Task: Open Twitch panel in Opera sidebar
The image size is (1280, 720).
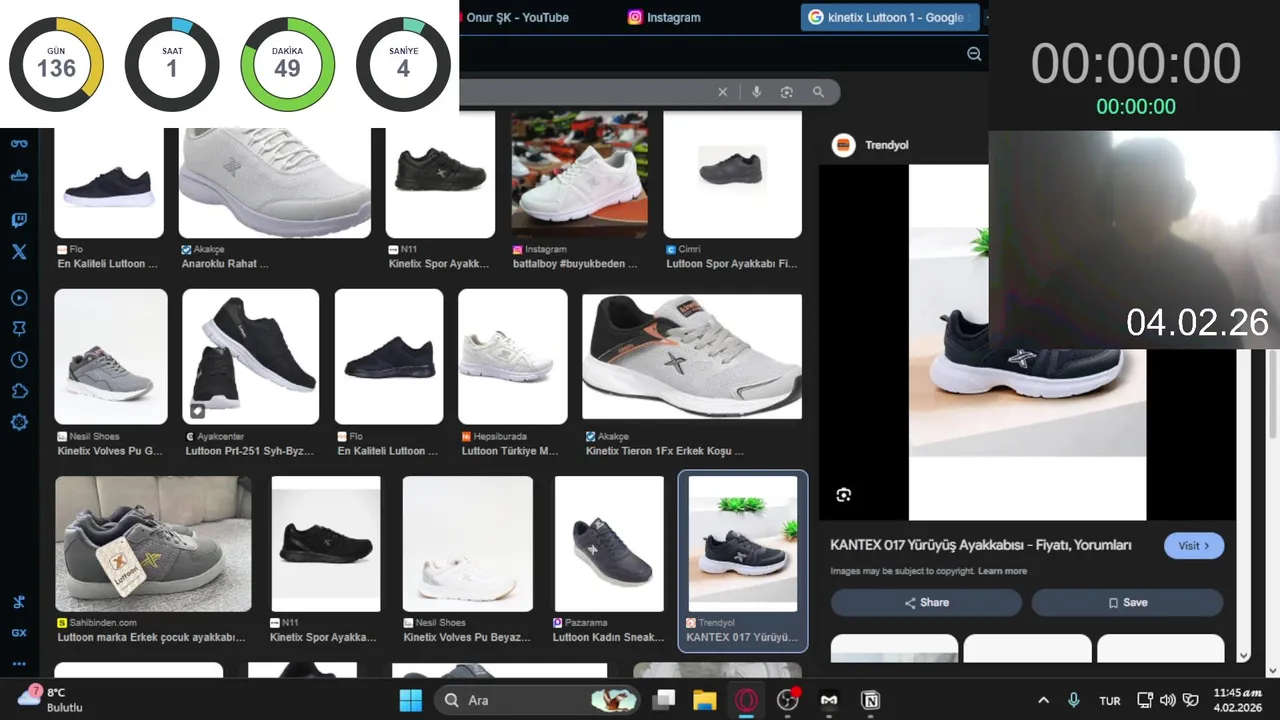Action: 19,220
